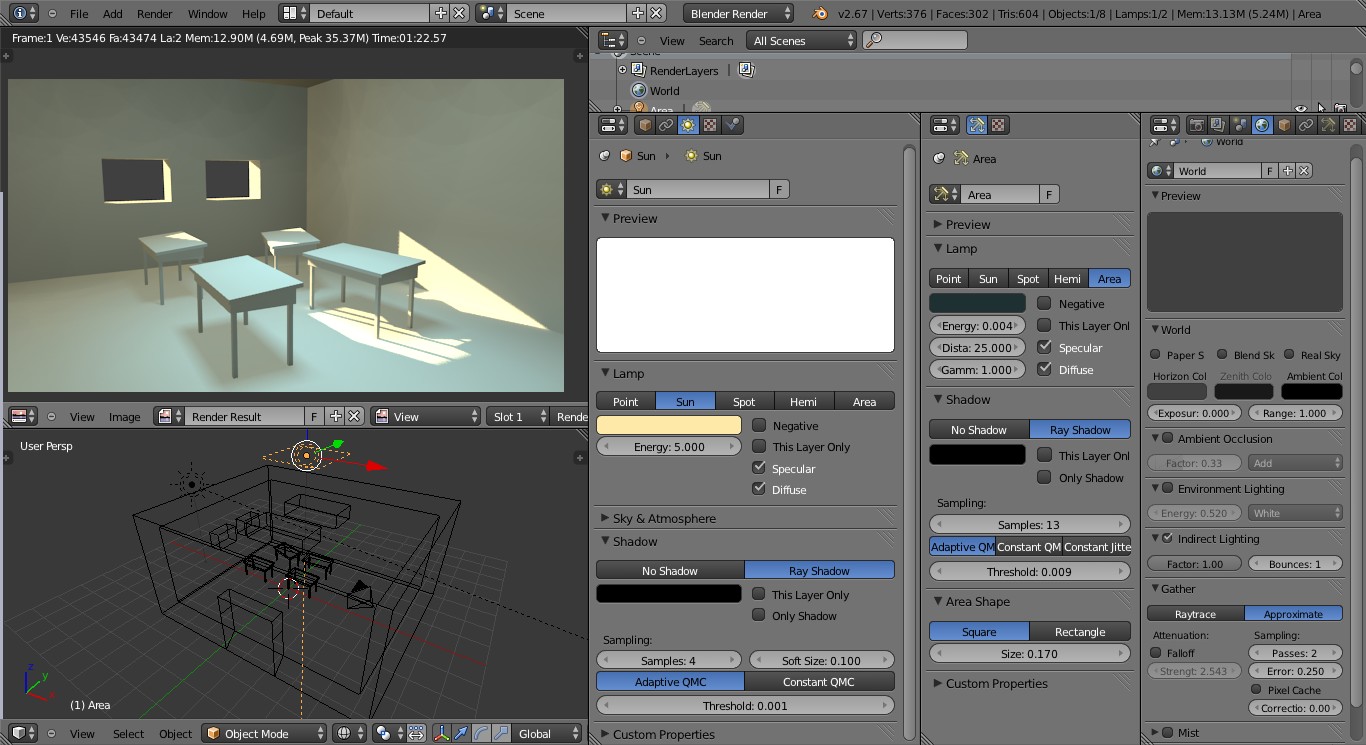Toggle Diffuse checkbox in Area lamp panel
This screenshot has width=1366, height=745.
(x=1044, y=369)
